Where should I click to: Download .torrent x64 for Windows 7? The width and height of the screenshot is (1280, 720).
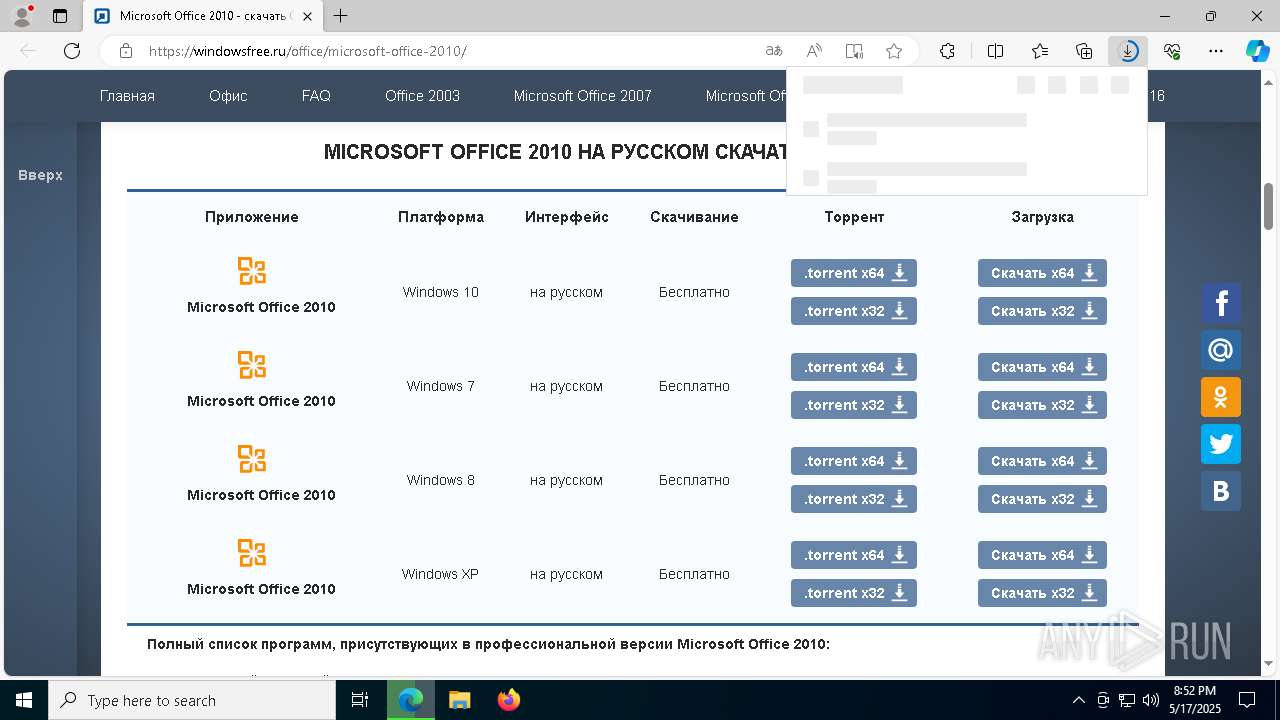click(854, 367)
